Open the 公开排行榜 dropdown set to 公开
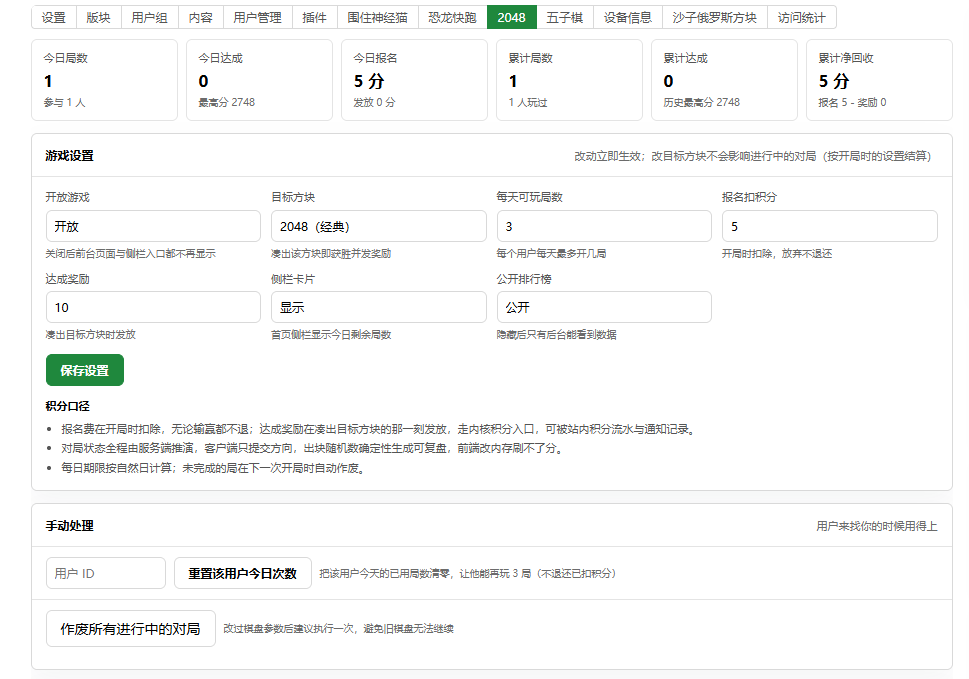 tap(604, 307)
